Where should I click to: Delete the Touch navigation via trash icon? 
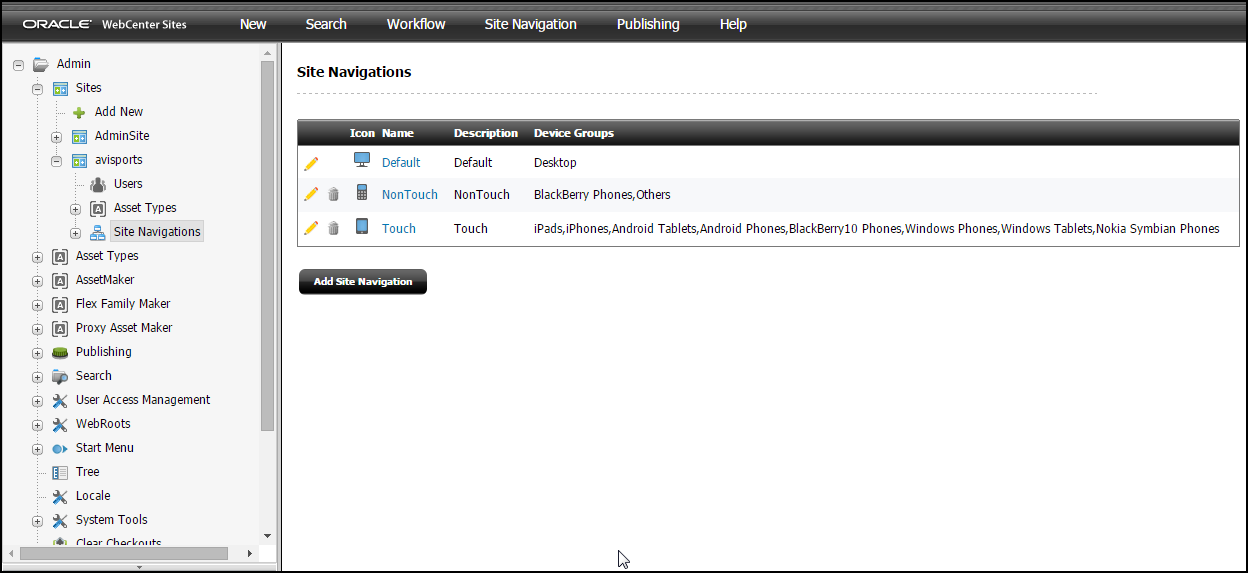334,228
